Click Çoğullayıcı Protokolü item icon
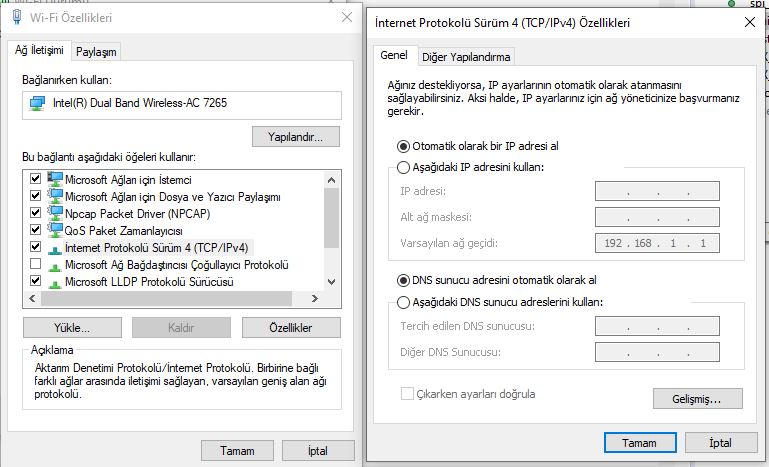The image size is (769, 467). pyautogui.click(x=55, y=267)
